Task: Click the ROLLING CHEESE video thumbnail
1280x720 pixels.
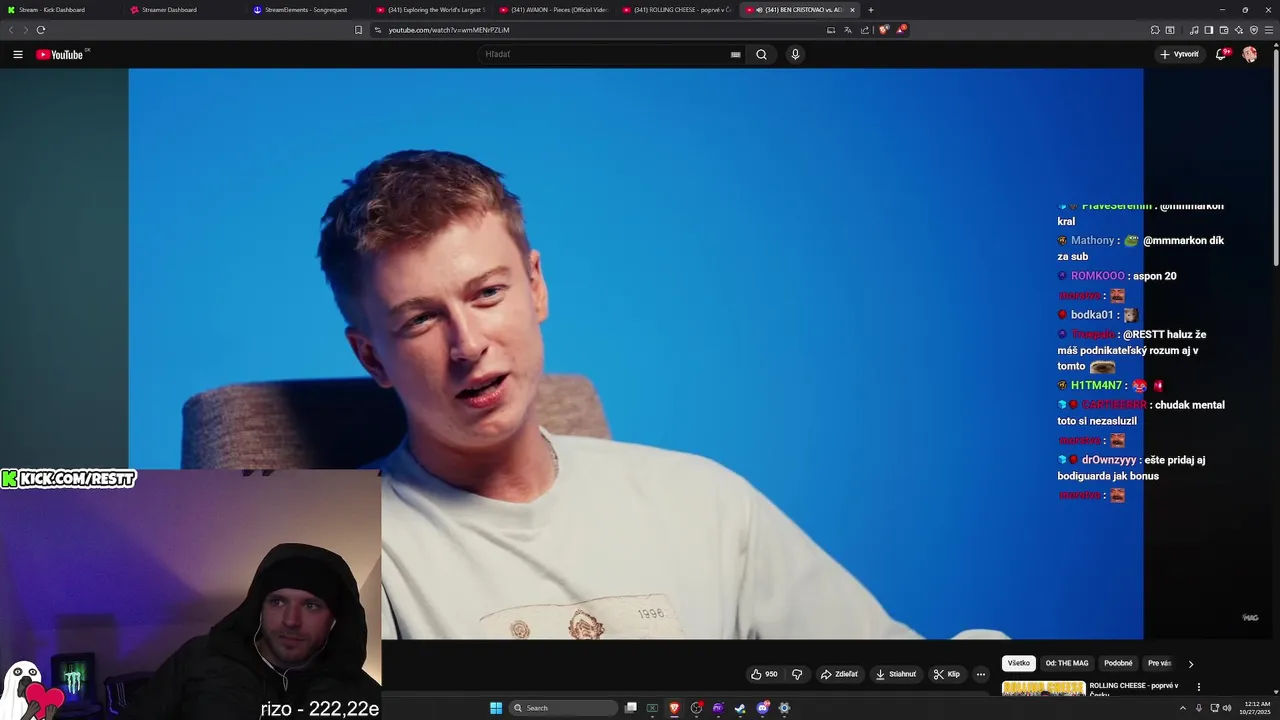Action: [x=1043, y=688]
